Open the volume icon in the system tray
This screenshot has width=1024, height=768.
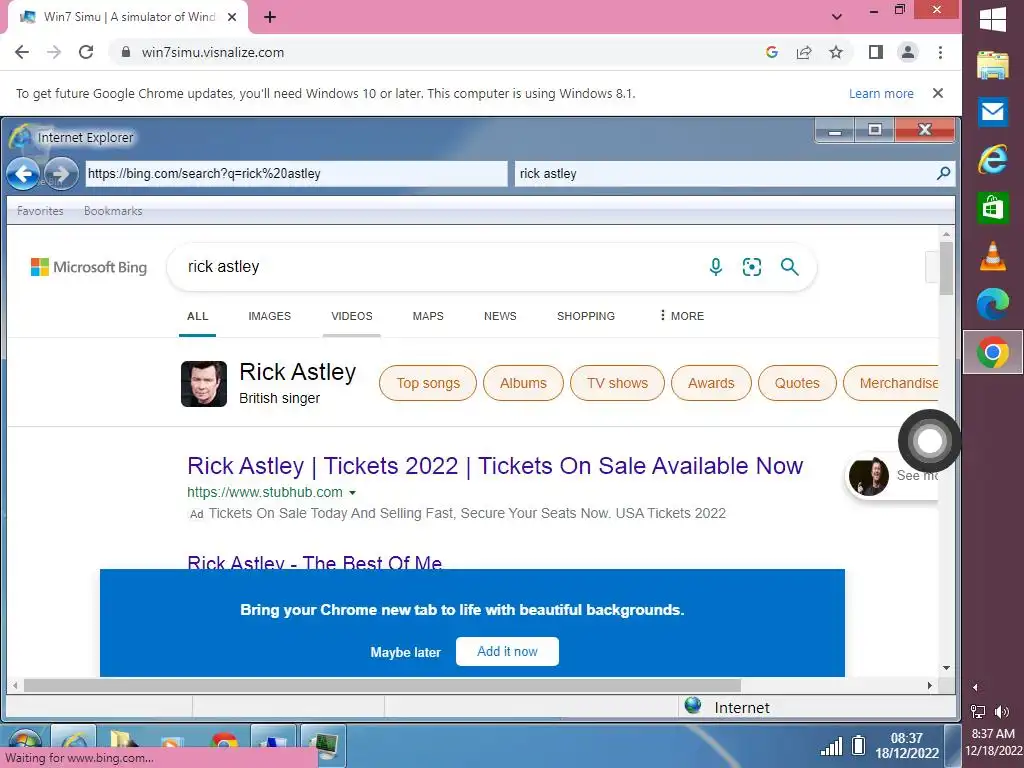pyautogui.click(x=1002, y=711)
